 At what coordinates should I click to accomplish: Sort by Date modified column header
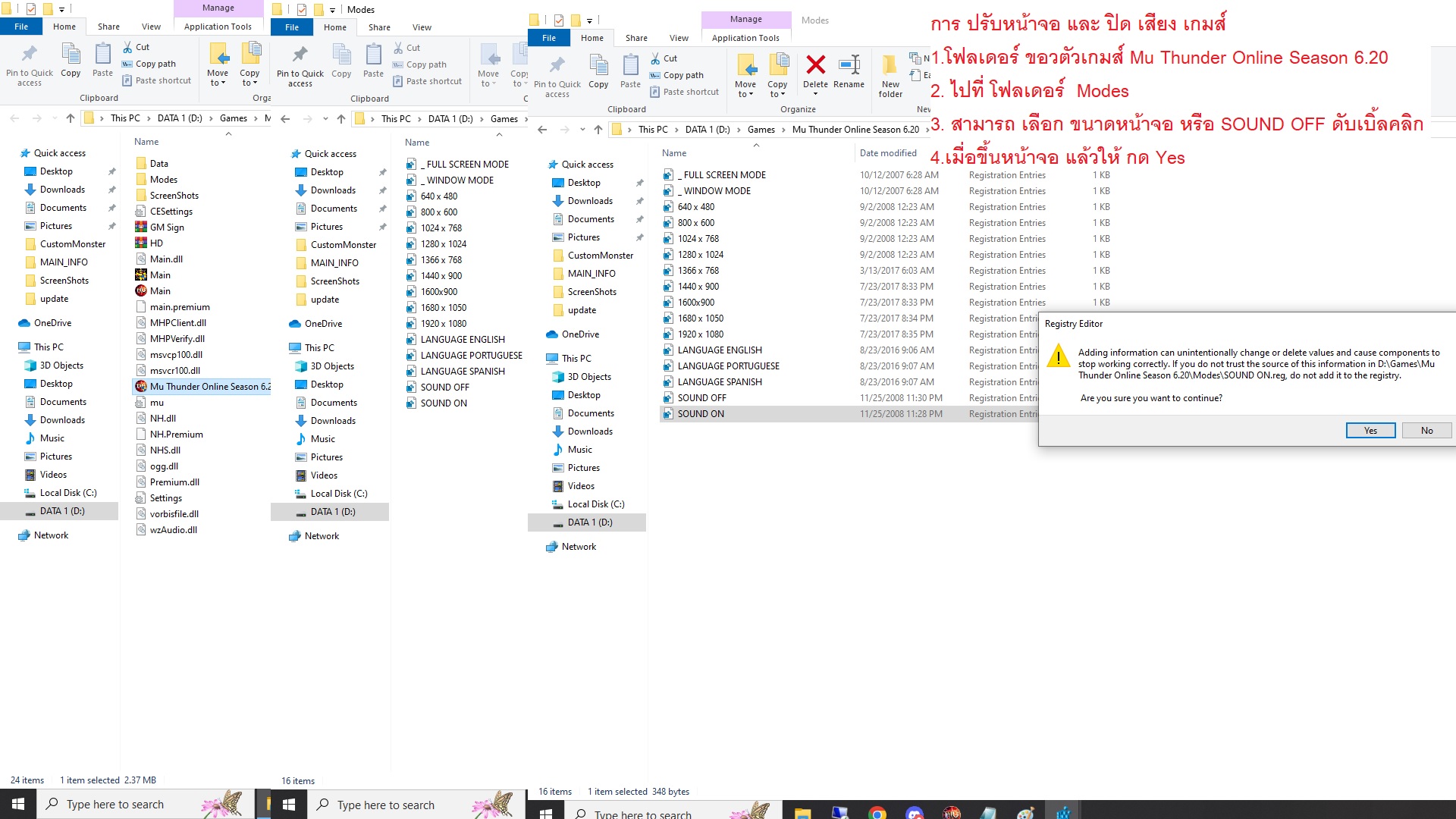tap(888, 153)
